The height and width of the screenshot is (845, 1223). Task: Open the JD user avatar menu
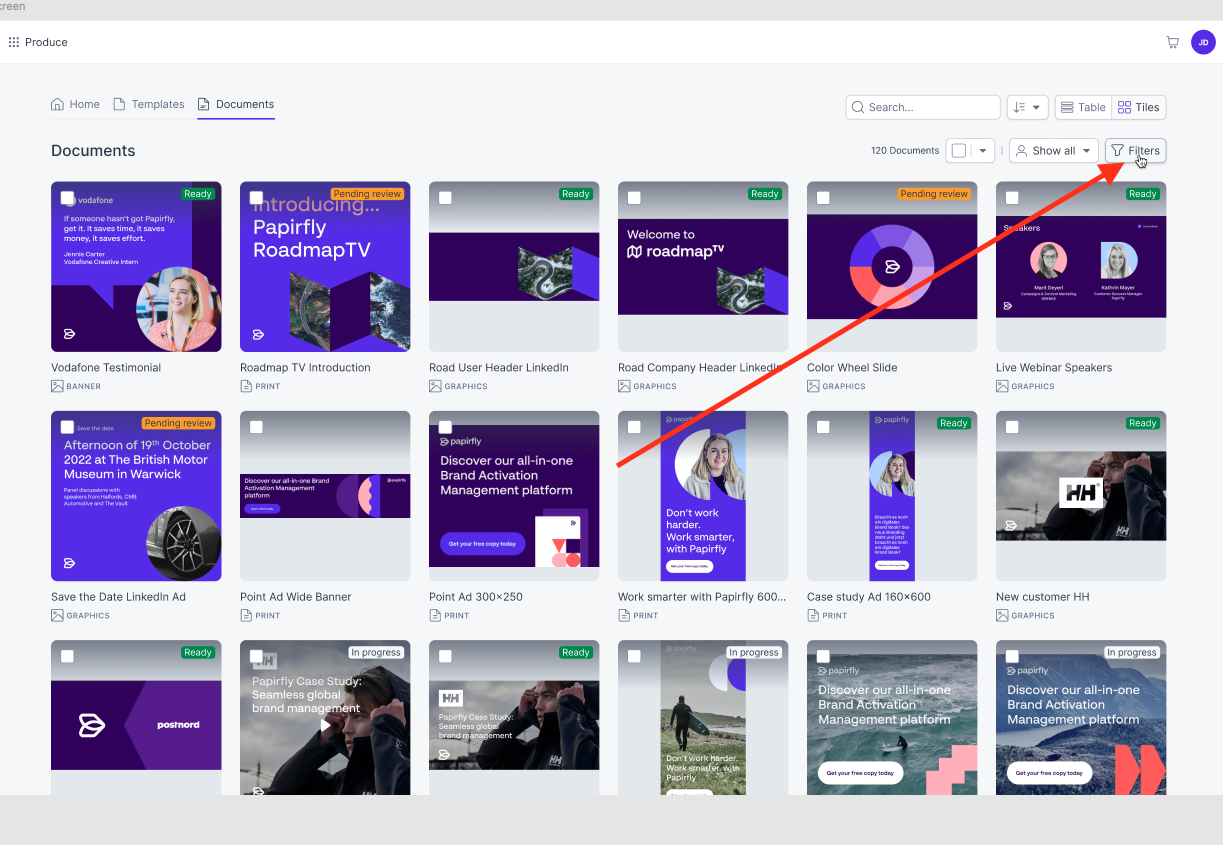pyautogui.click(x=1203, y=42)
